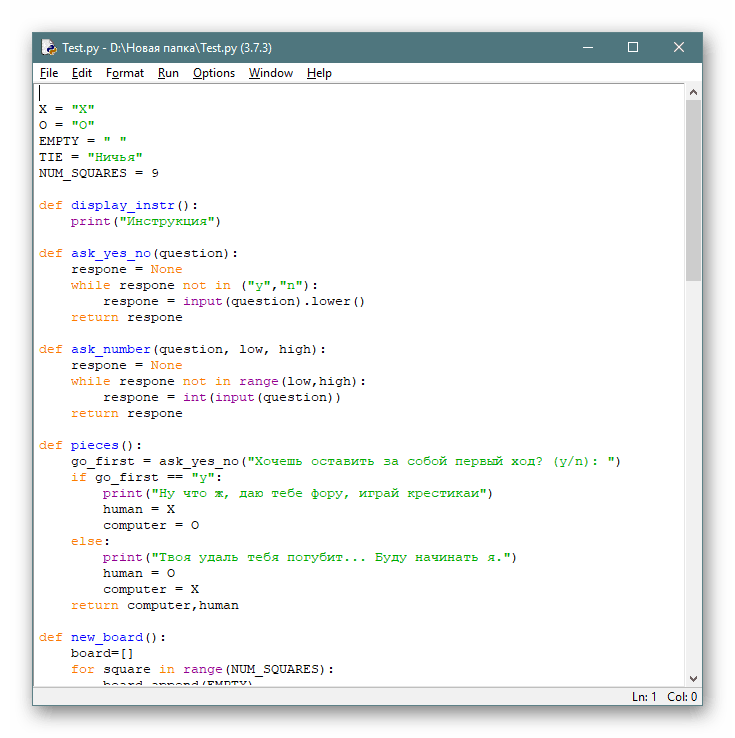The height and width of the screenshot is (738, 735).
Task: Open the Format menu
Action: click(x=125, y=73)
